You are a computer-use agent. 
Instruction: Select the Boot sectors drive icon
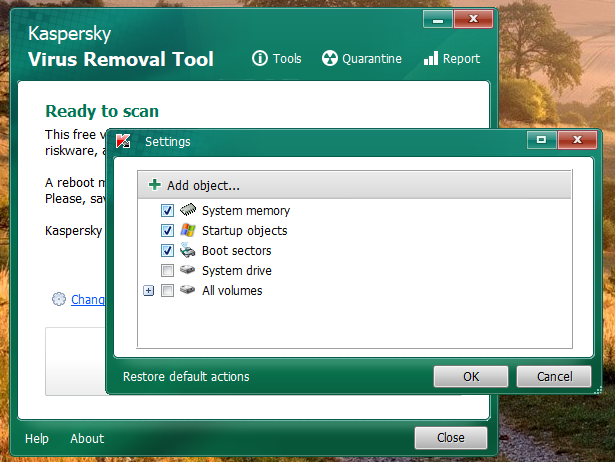click(x=188, y=251)
